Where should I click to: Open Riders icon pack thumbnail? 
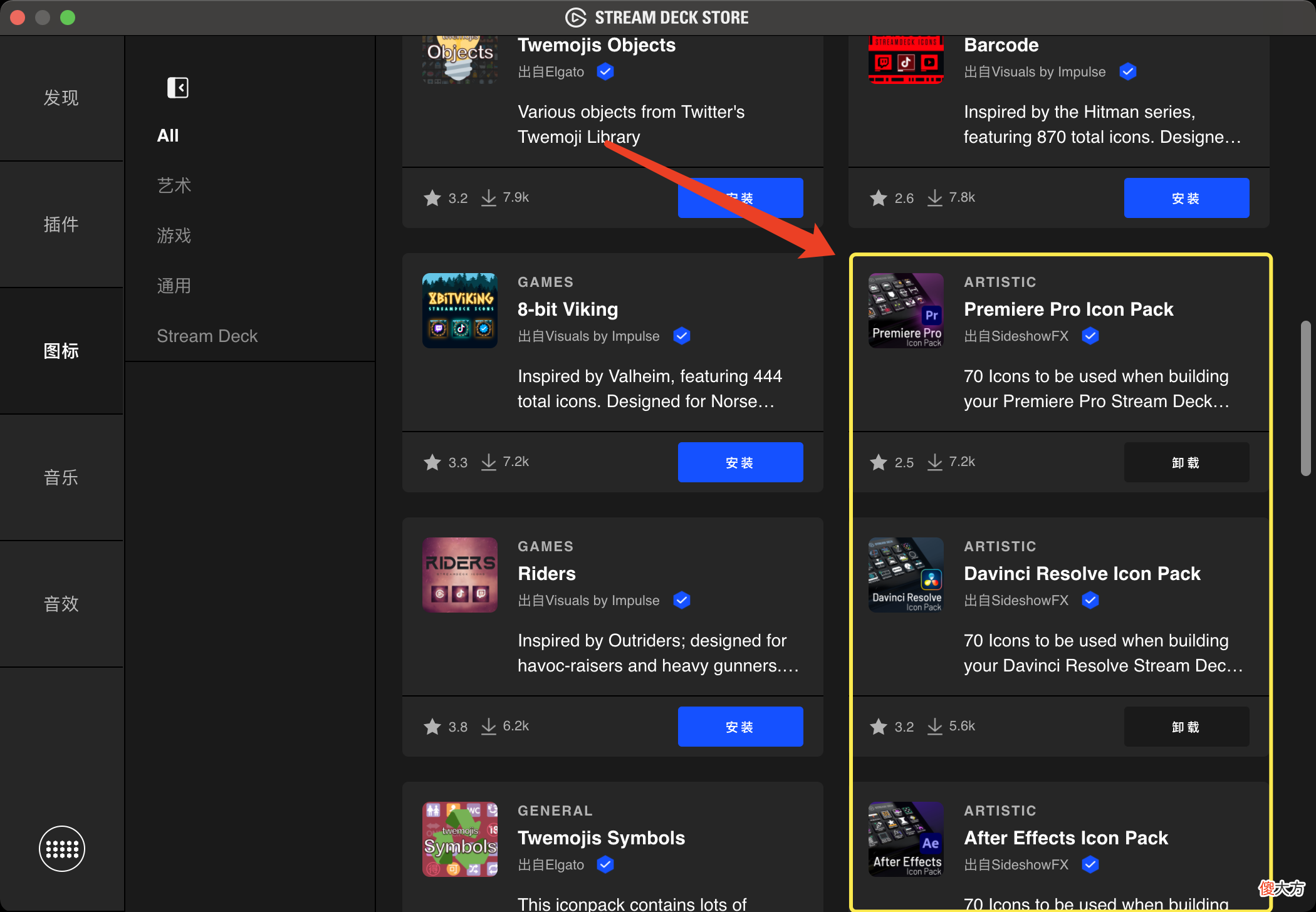460,575
